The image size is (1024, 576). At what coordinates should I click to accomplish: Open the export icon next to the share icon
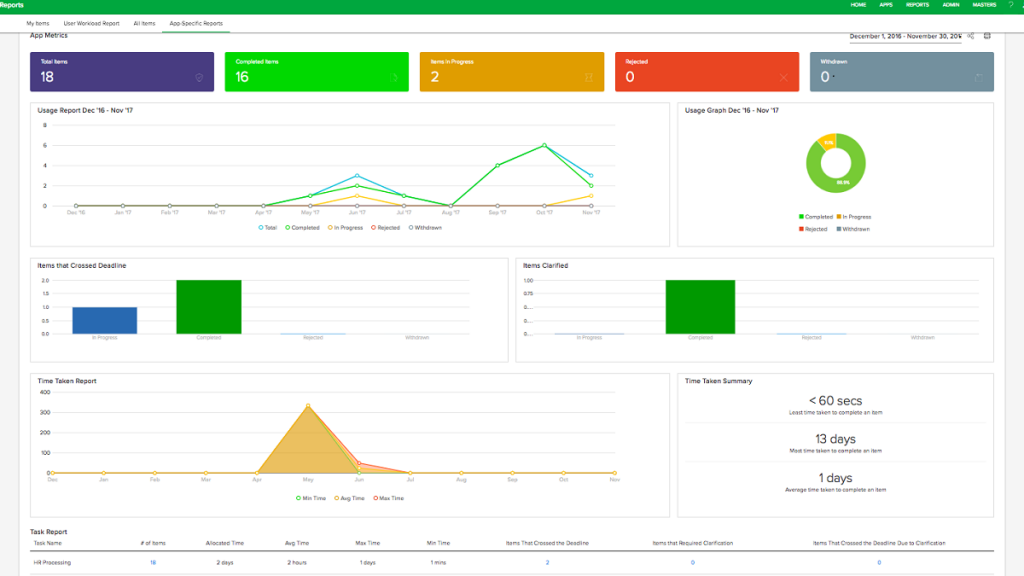click(987, 36)
